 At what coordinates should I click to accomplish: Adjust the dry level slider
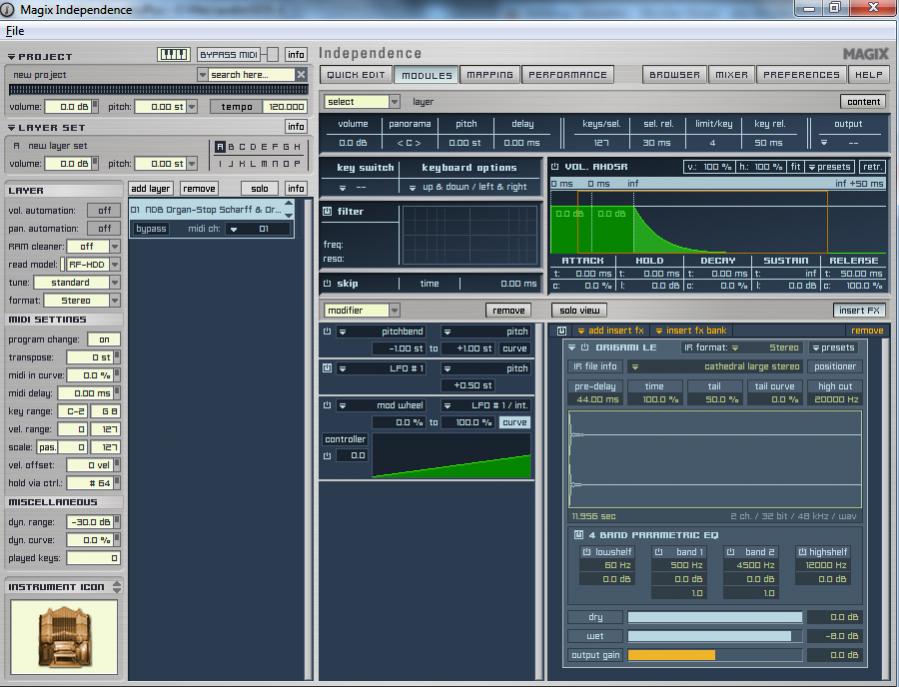(x=715, y=617)
